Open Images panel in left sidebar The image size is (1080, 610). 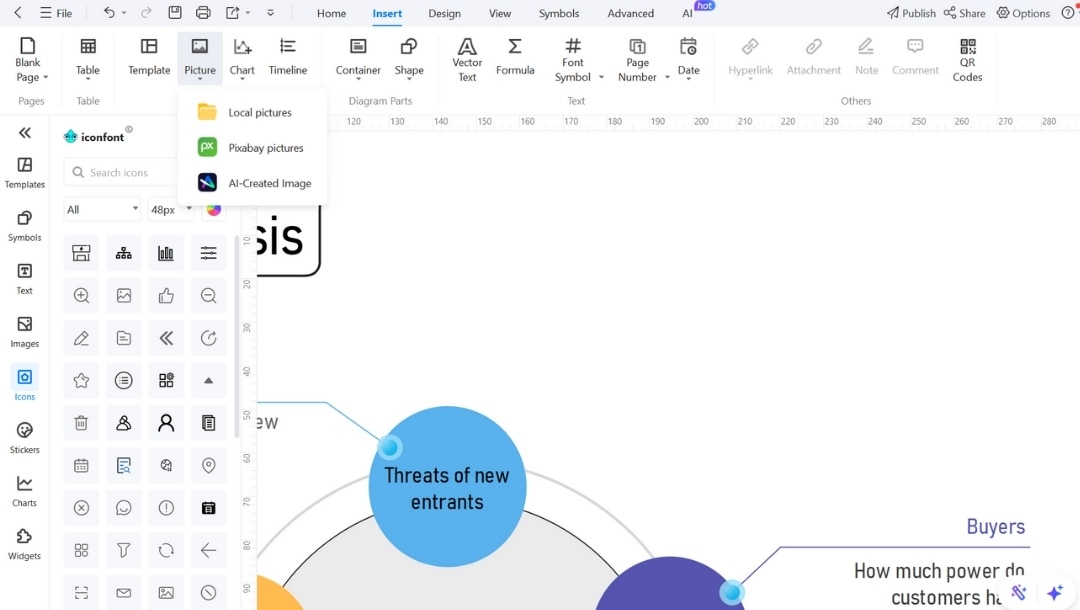coord(25,331)
